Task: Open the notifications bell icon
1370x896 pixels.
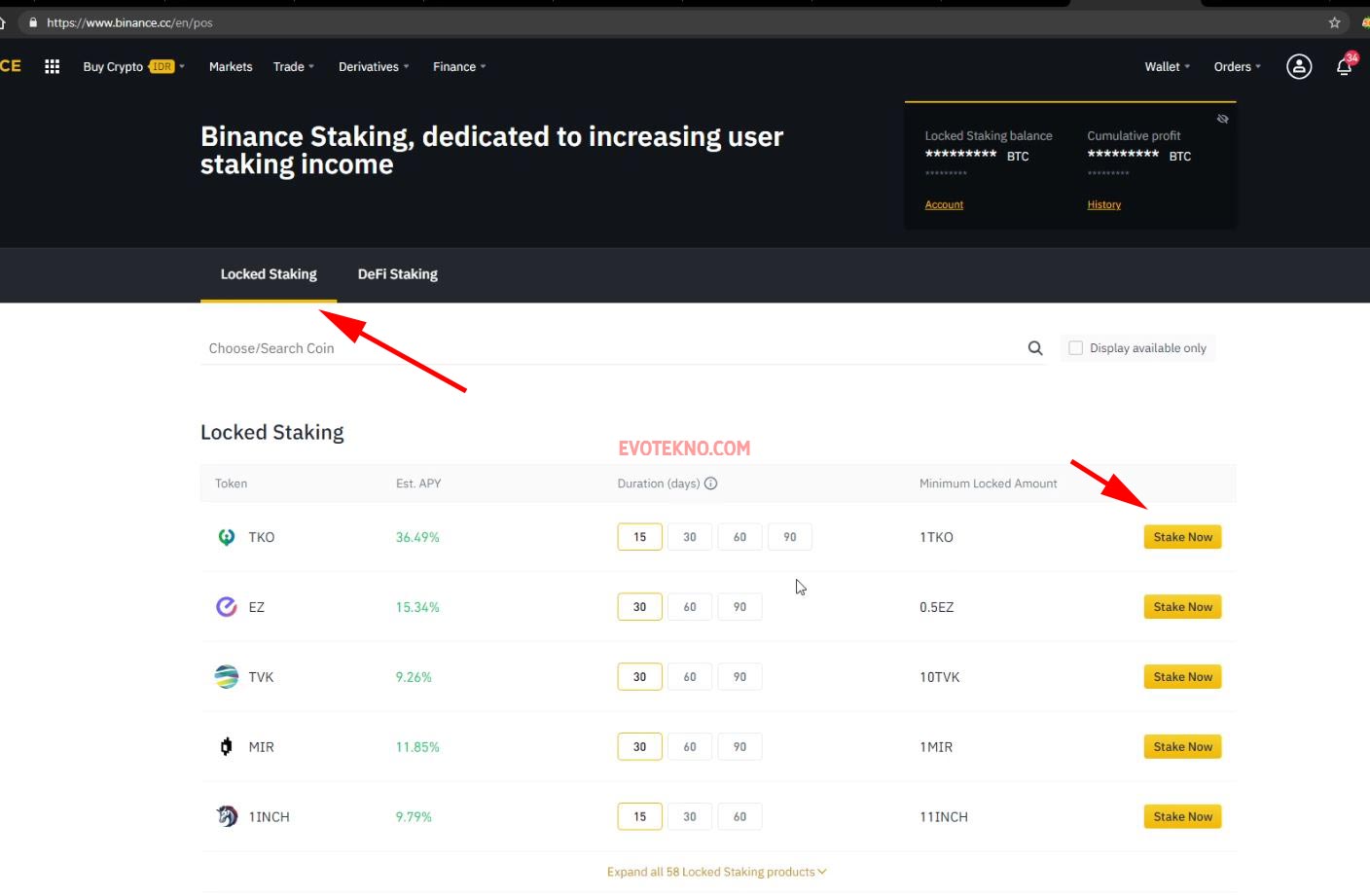Action: click(1345, 66)
